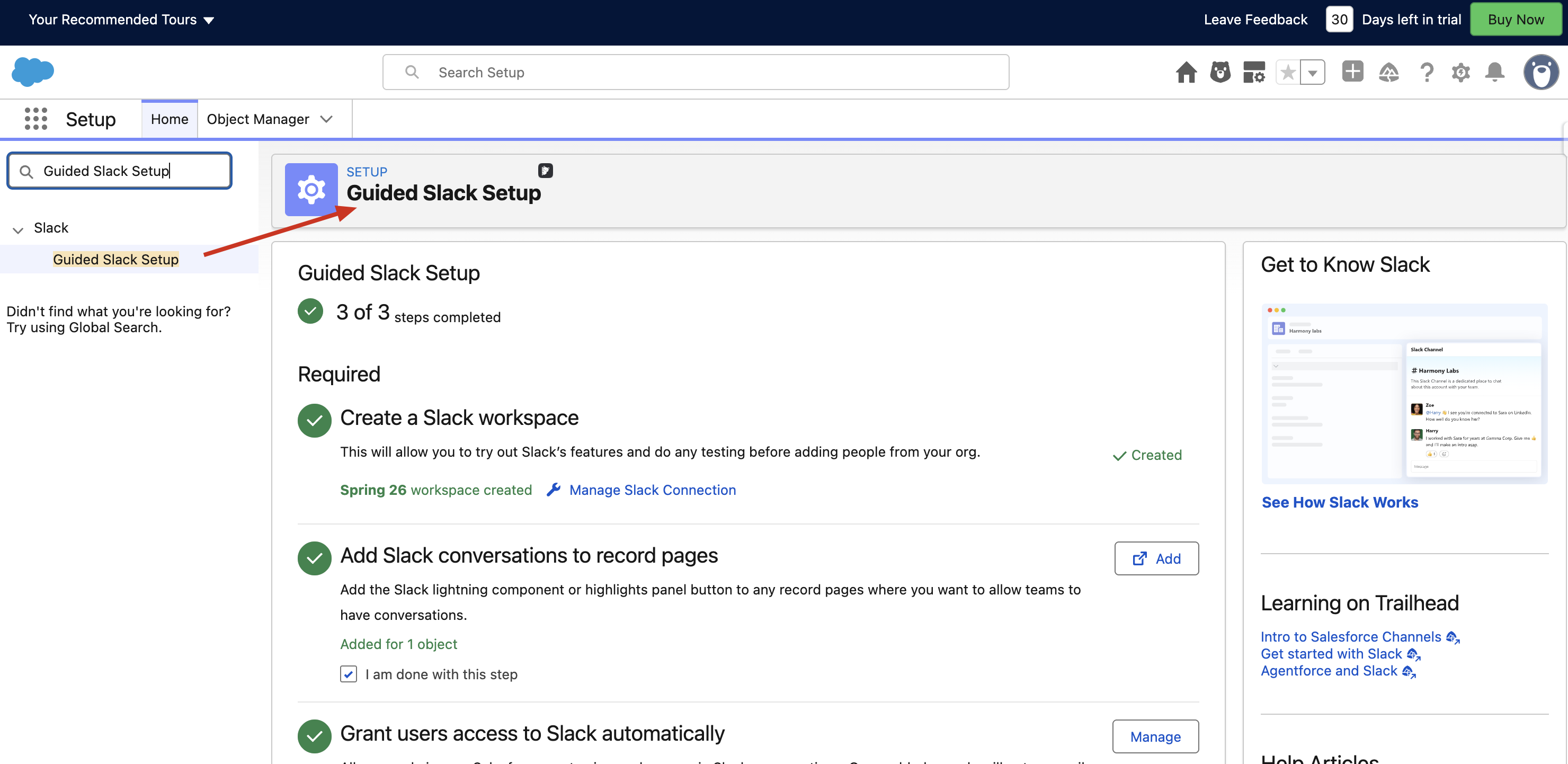The height and width of the screenshot is (764, 1568).
Task: Click Leave Feedback link
Action: click(x=1255, y=20)
